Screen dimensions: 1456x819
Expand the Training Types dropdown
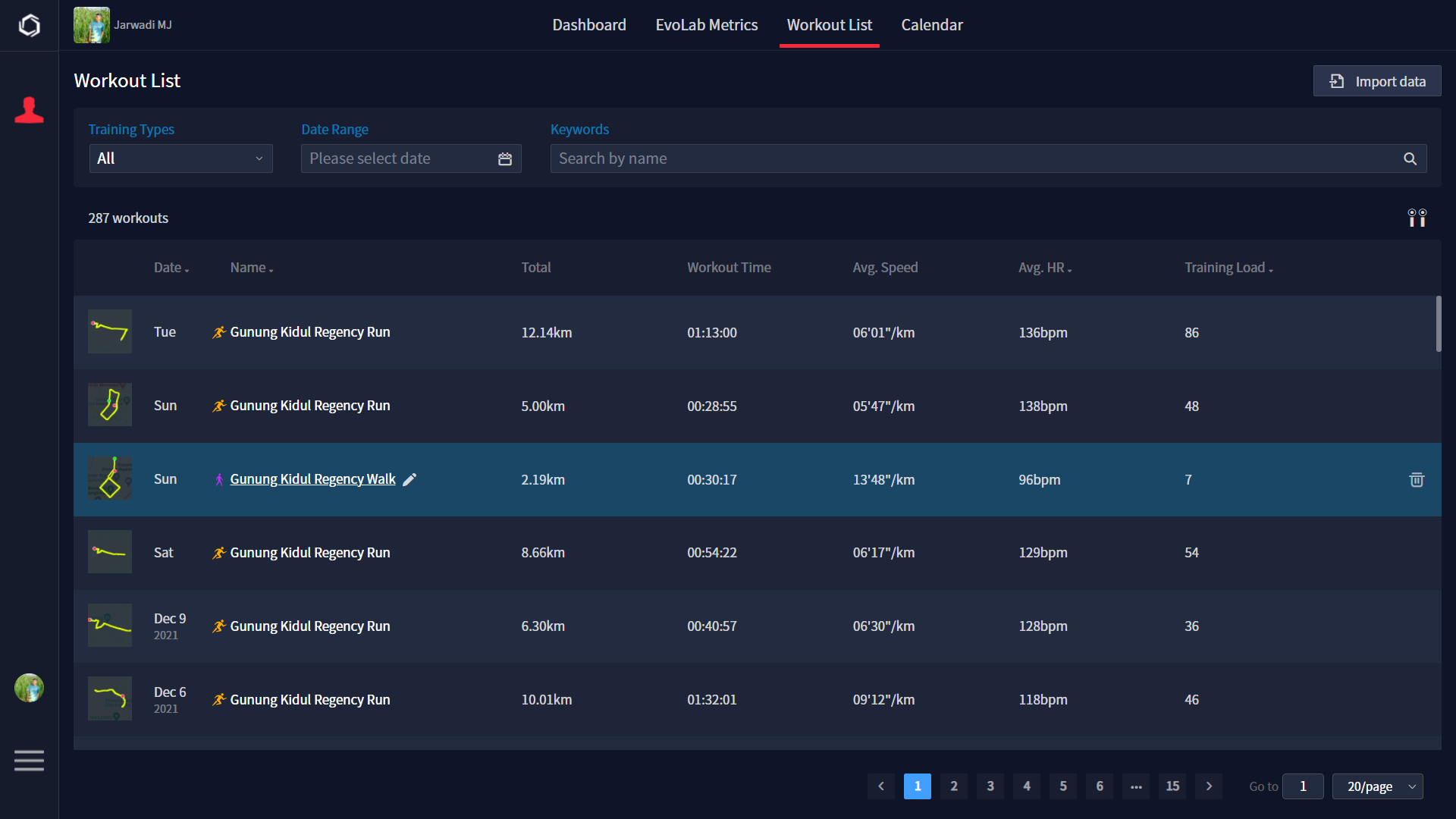(x=180, y=159)
